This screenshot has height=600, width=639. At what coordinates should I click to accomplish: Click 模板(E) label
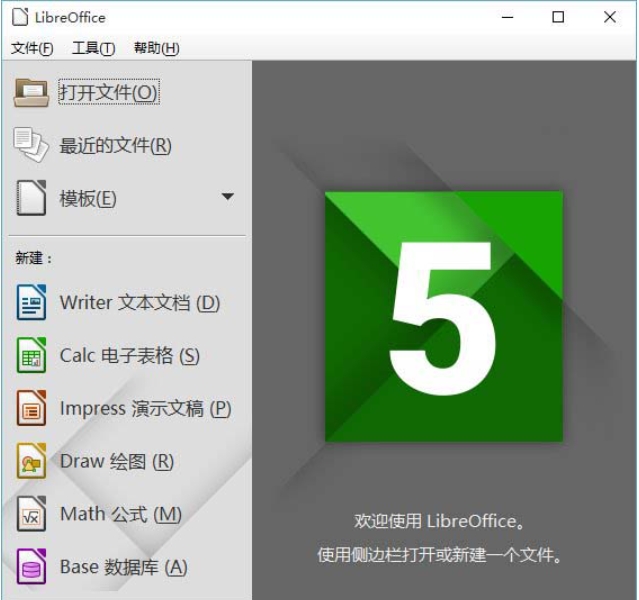pos(88,199)
